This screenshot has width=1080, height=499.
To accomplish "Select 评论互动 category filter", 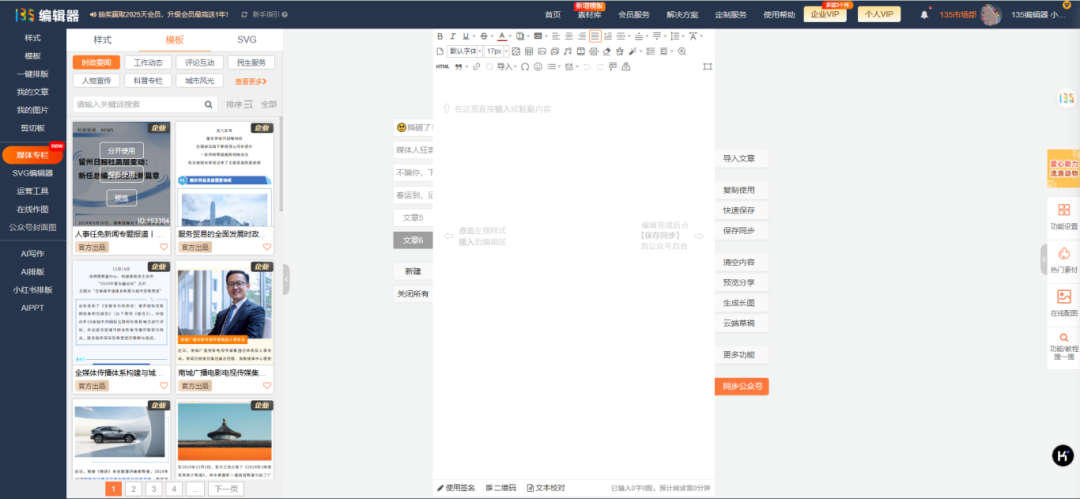I will click(x=200, y=63).
